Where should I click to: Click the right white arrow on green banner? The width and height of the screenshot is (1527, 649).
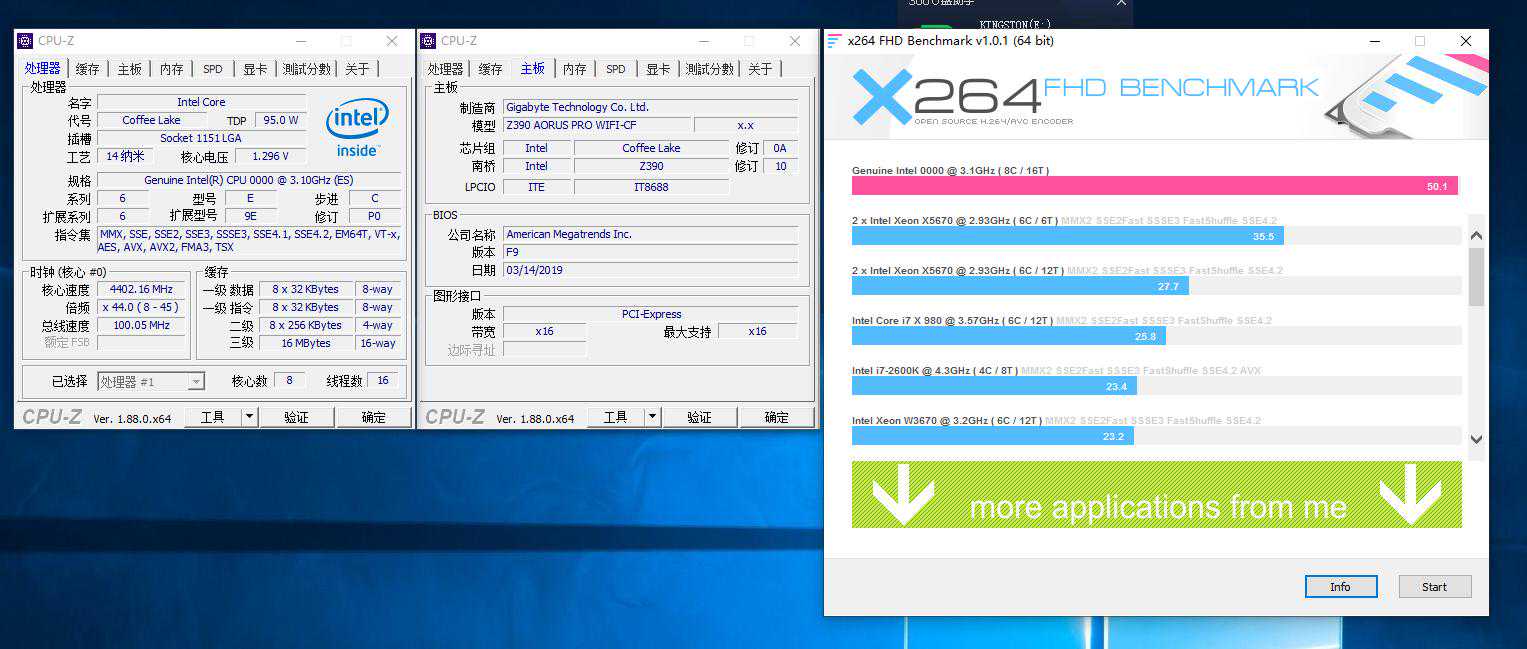coord(1410,496)
